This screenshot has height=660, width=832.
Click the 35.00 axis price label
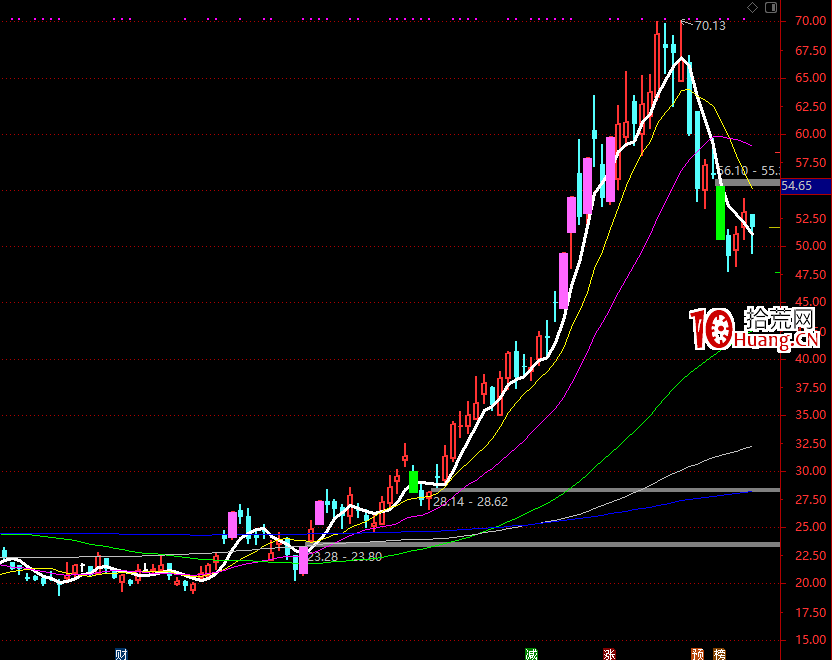click(810, 415)
